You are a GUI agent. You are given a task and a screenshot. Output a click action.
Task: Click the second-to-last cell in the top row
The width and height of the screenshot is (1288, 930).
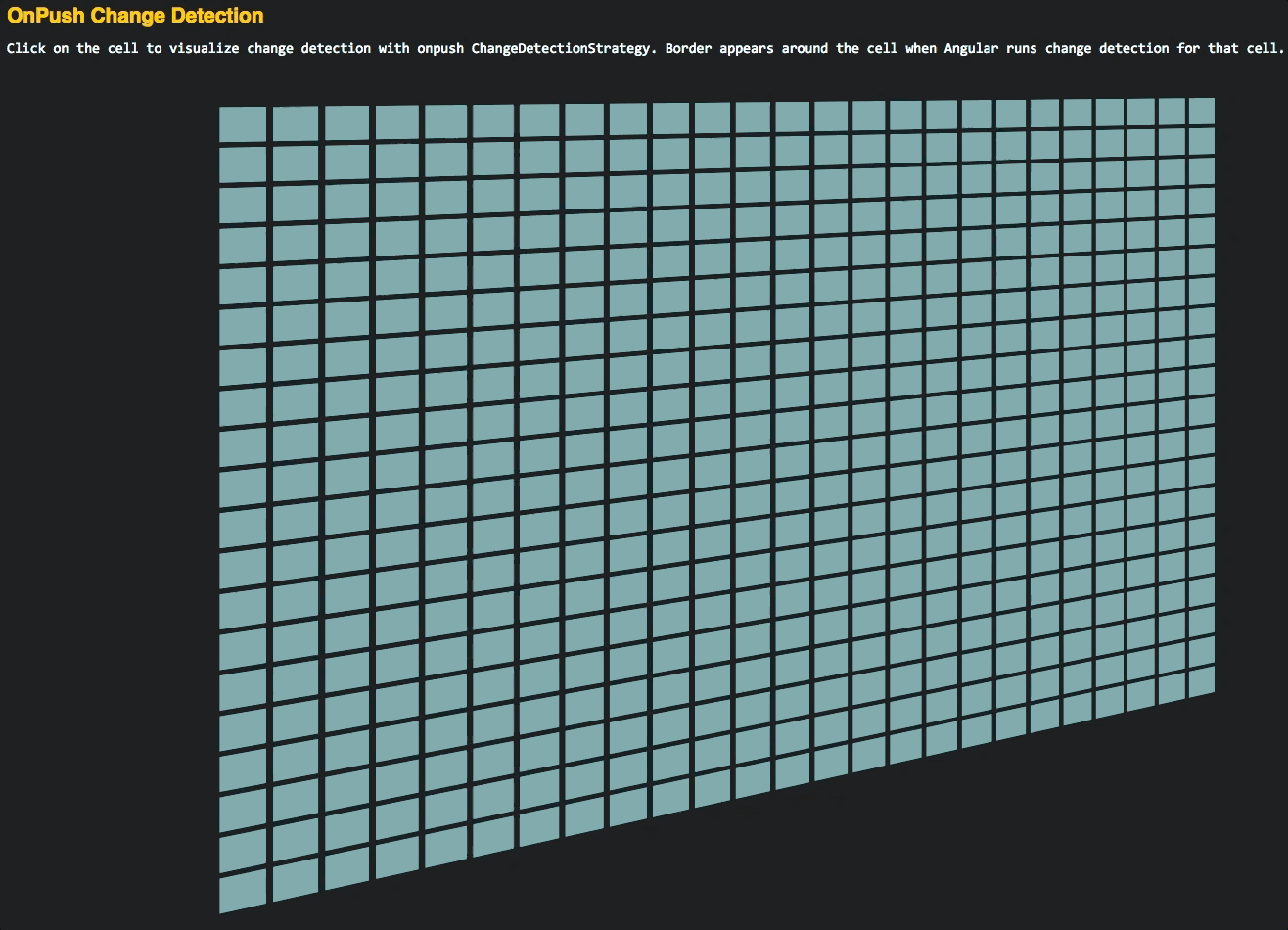point(1171,112)
